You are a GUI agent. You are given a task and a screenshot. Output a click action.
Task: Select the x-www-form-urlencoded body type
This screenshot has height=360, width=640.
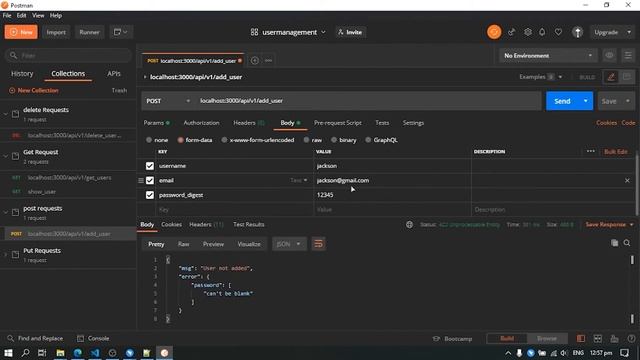pyautogui.click(x=224, y=140)
